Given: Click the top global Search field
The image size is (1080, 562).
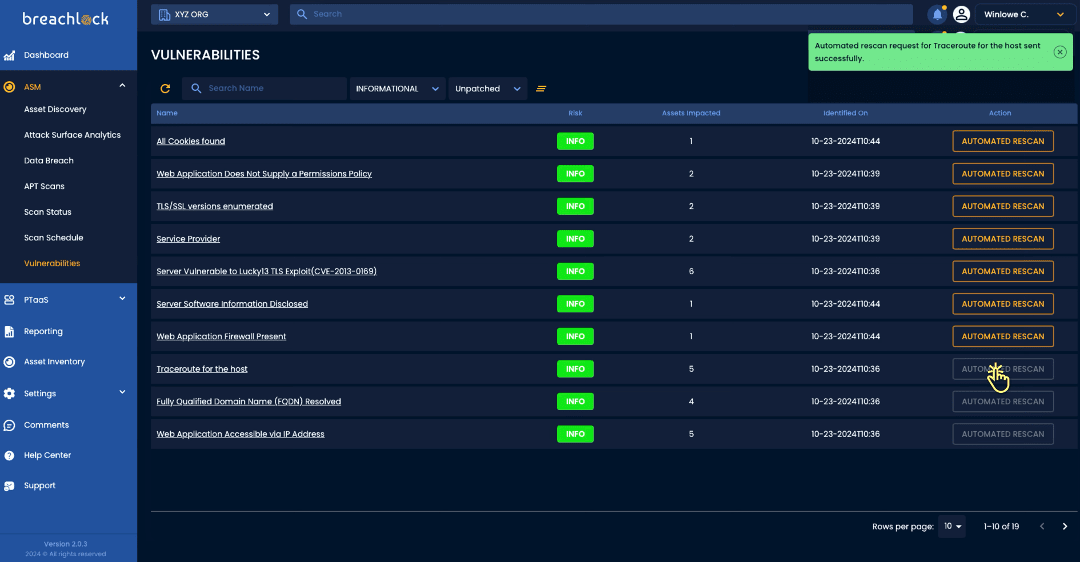Looking at the screenshot, I should [x=601, y=14].
